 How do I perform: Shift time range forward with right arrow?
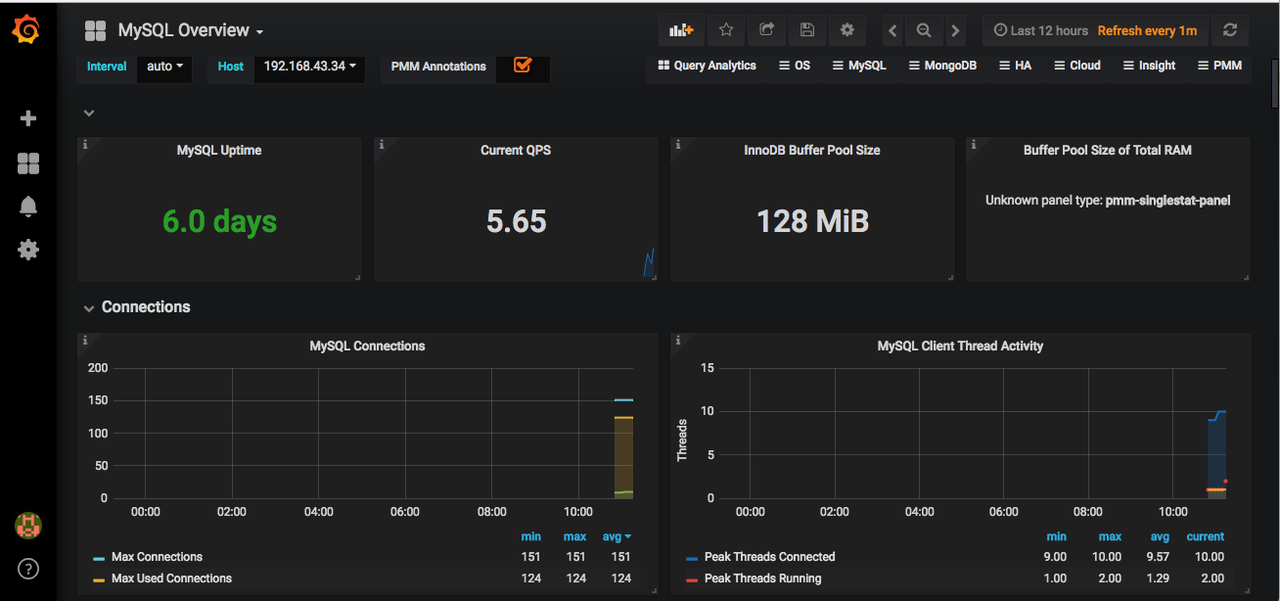pyautogui.click(x=956, y=31)
